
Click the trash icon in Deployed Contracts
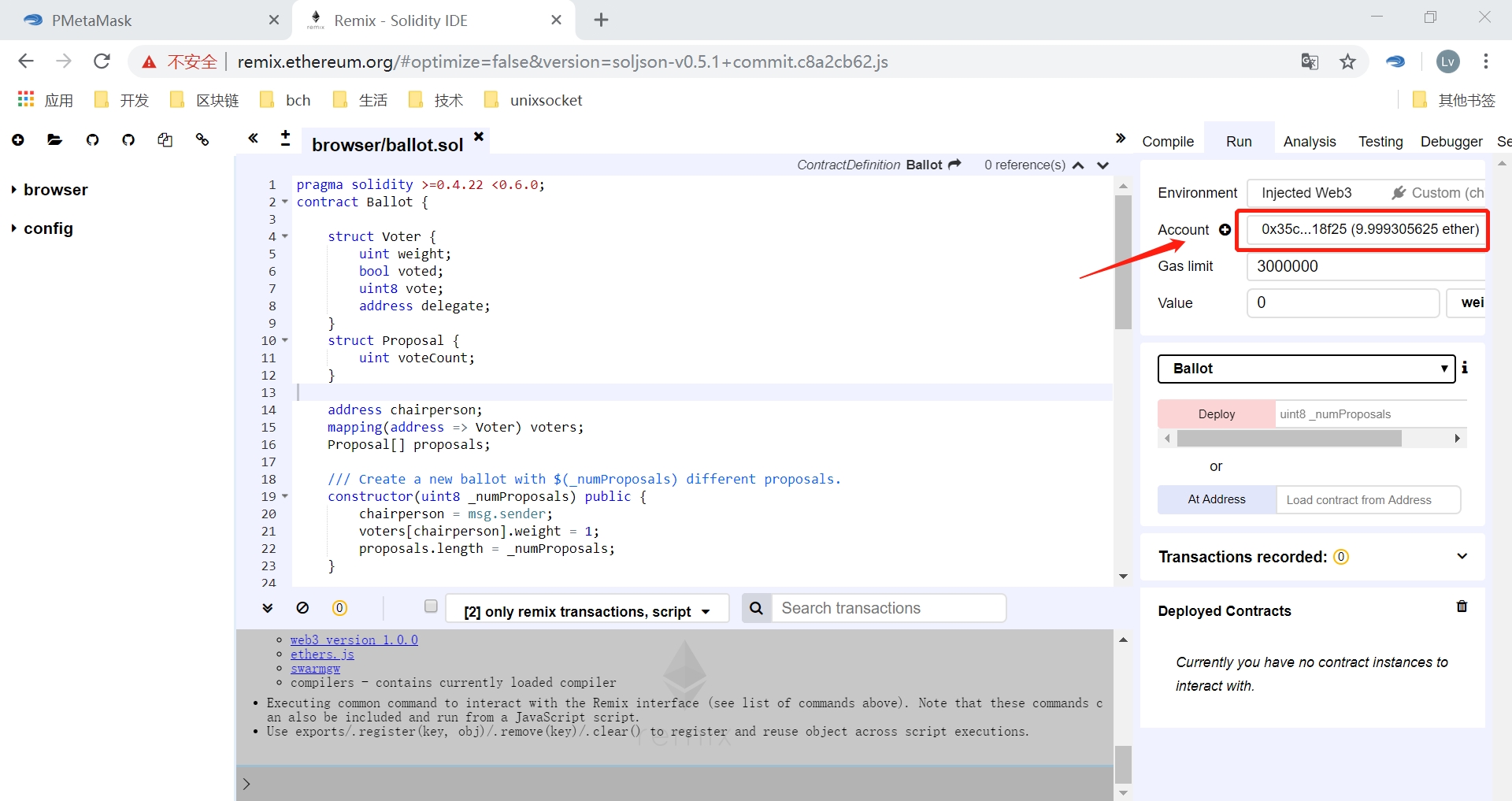click(1462, 606)
